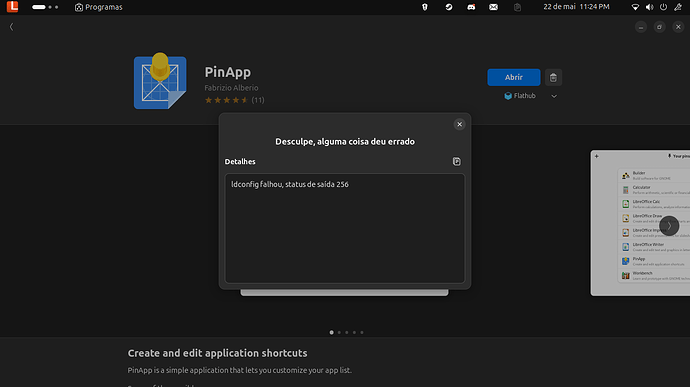Screen dimensions: 690x387
Task: Show next screenshot with carousel arrow
Action: coord(669,226)
